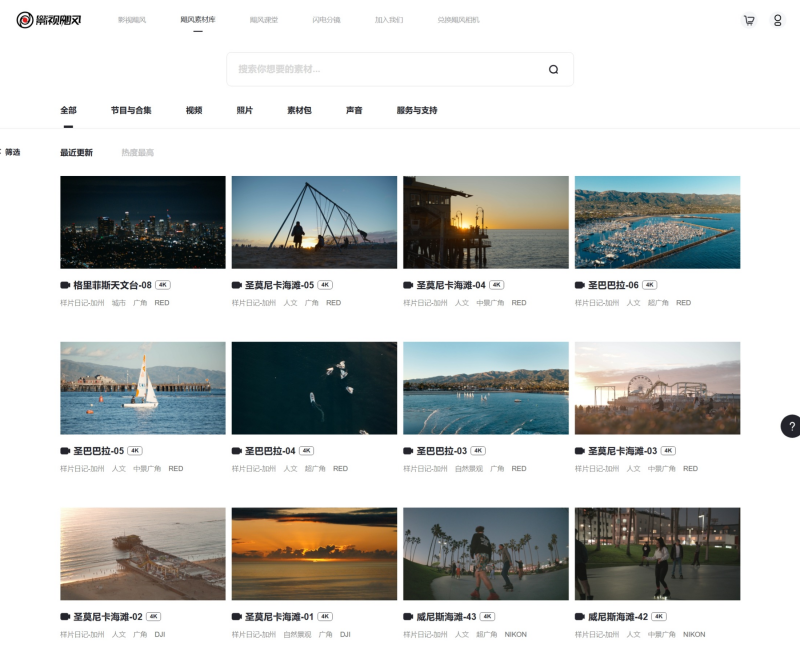The image size is (800, 650).
Task: Open the user account profile icon
Action: click(x=778, y=20)
